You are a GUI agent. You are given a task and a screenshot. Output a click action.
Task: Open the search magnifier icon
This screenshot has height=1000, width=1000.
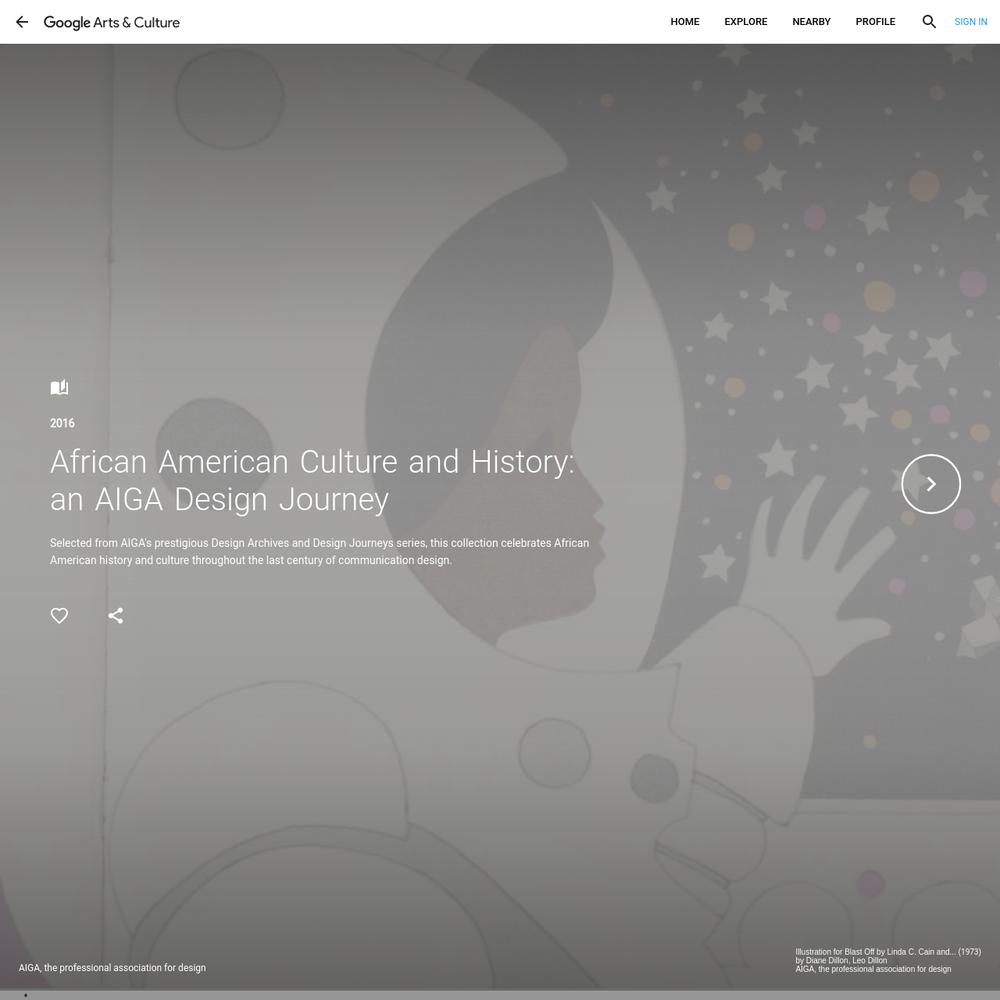click(x=929, y=22)
